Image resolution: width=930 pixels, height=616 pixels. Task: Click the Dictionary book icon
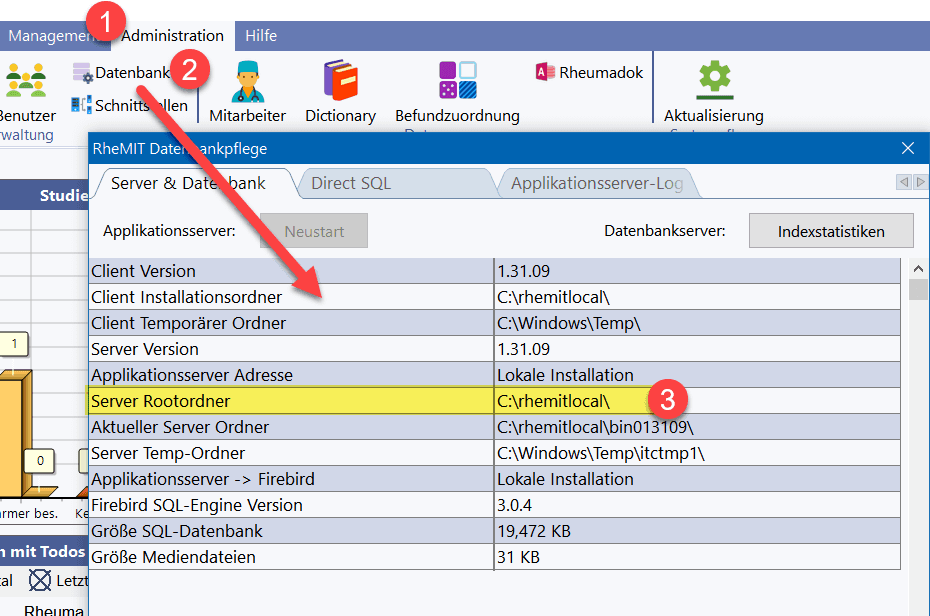pyautogui.click(x=340, y=82)
